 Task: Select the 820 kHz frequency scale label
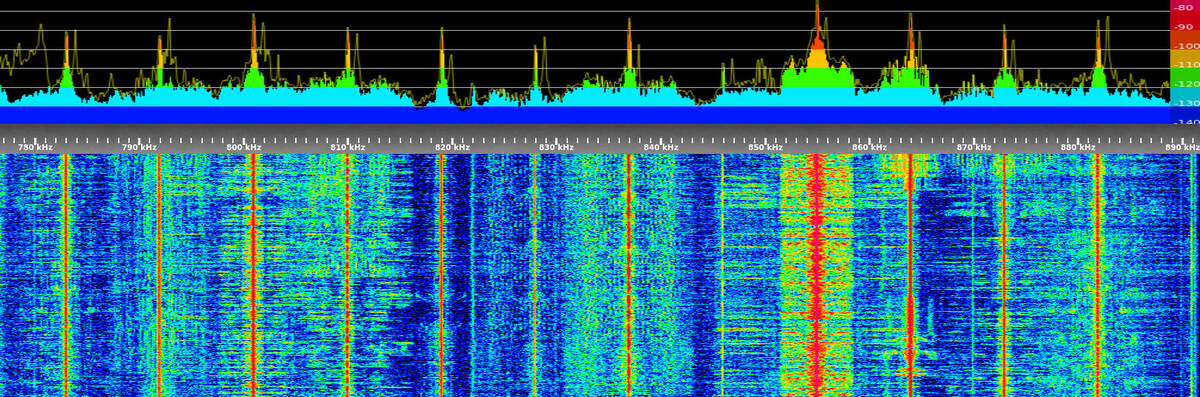coord(452,147)
